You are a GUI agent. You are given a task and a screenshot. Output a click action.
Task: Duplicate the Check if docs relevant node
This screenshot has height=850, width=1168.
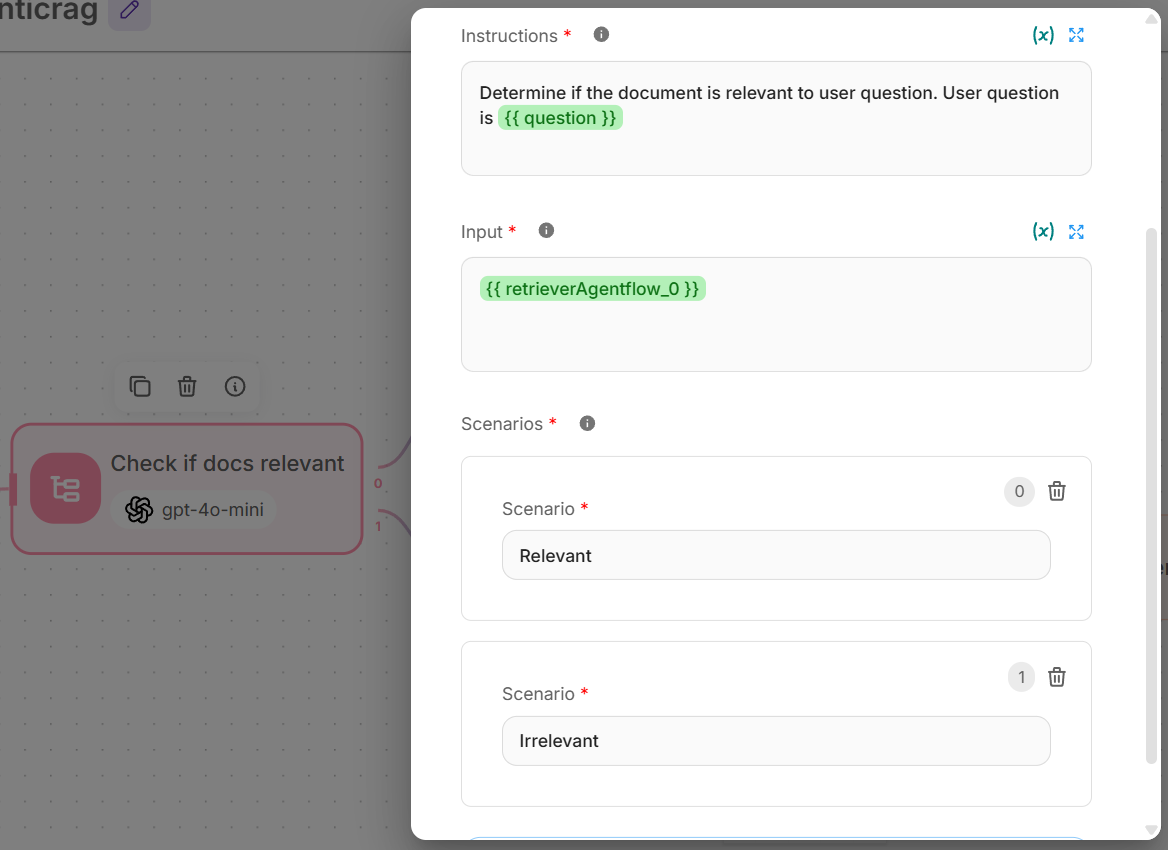coord(140,386)
